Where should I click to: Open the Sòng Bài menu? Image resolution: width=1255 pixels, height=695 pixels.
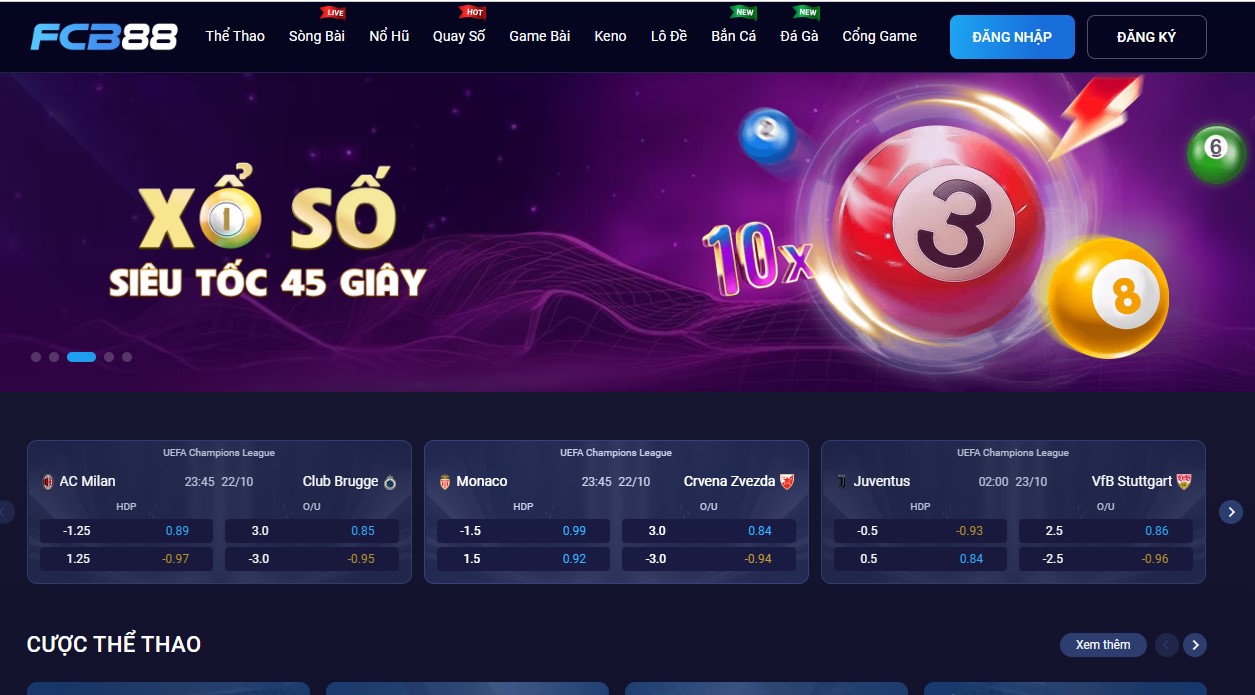(317, 36)
